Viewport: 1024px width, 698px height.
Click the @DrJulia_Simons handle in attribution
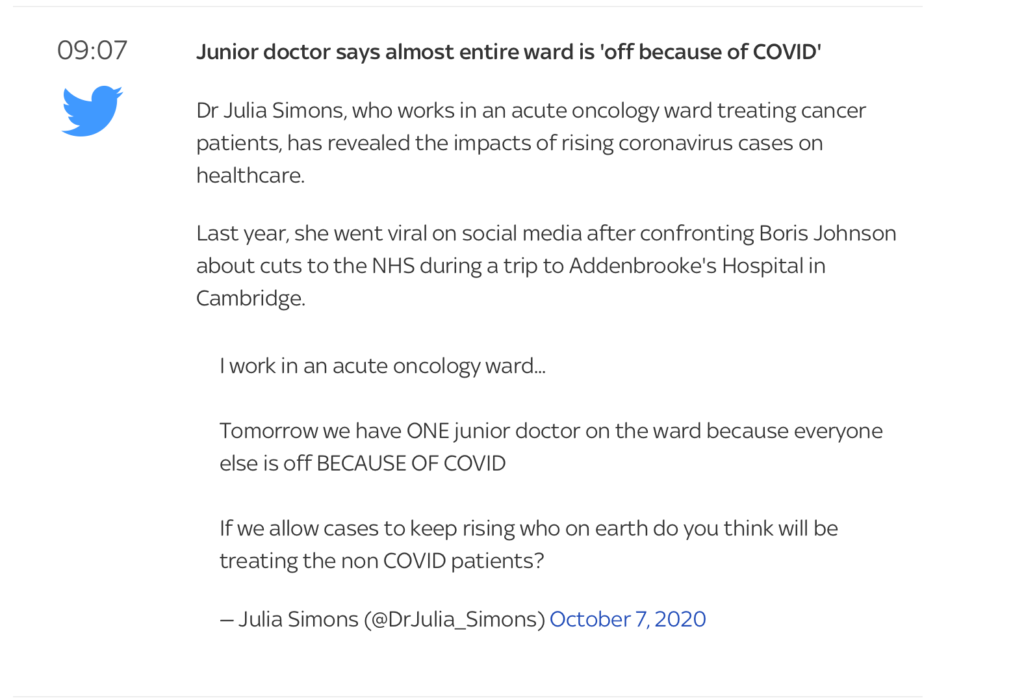[455, 619]
